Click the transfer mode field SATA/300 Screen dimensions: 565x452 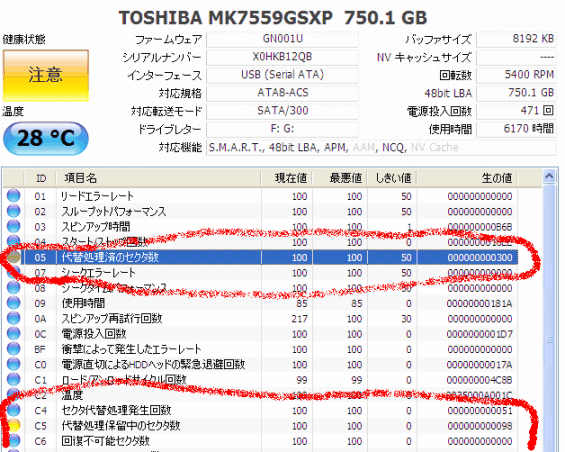[x=282, y=111]
